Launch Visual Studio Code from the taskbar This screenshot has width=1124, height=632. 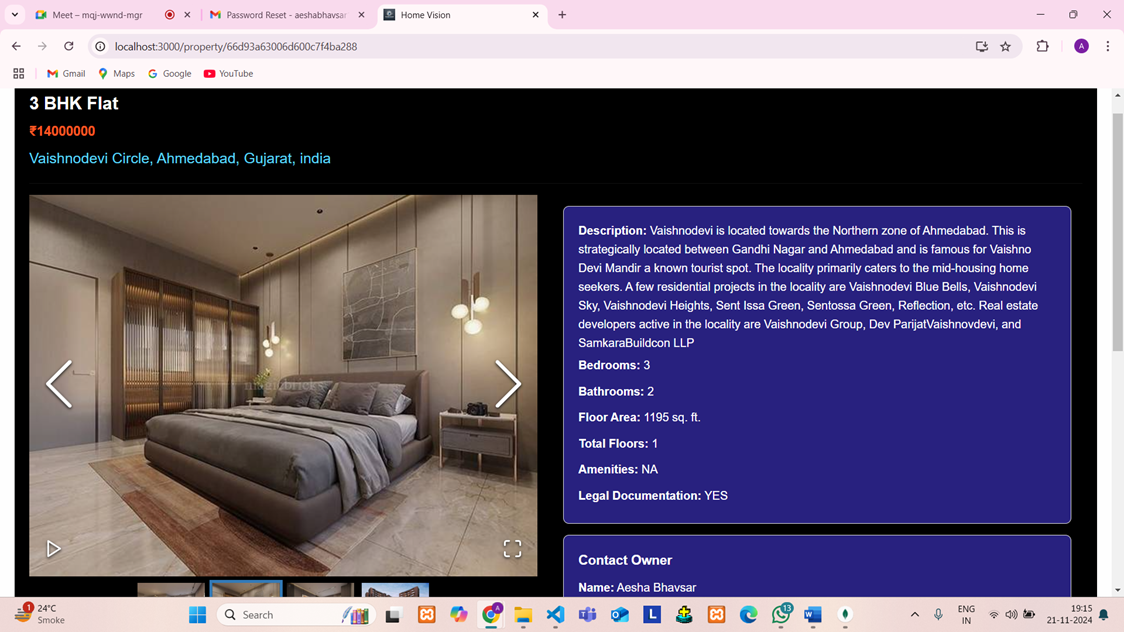click(x=555, y=614)
